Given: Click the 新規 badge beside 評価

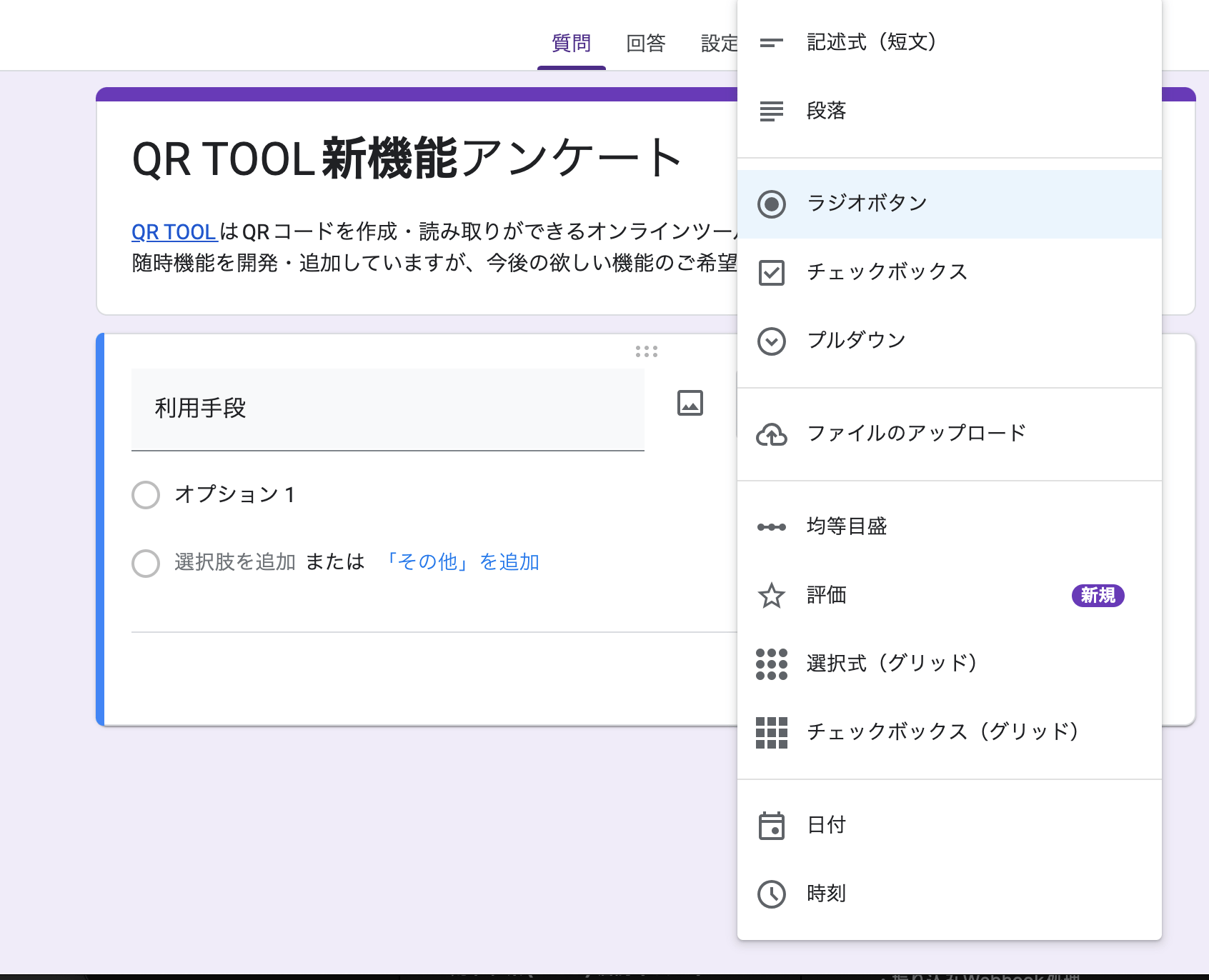Looking at the screenshot, I should tap(1098, 596).
